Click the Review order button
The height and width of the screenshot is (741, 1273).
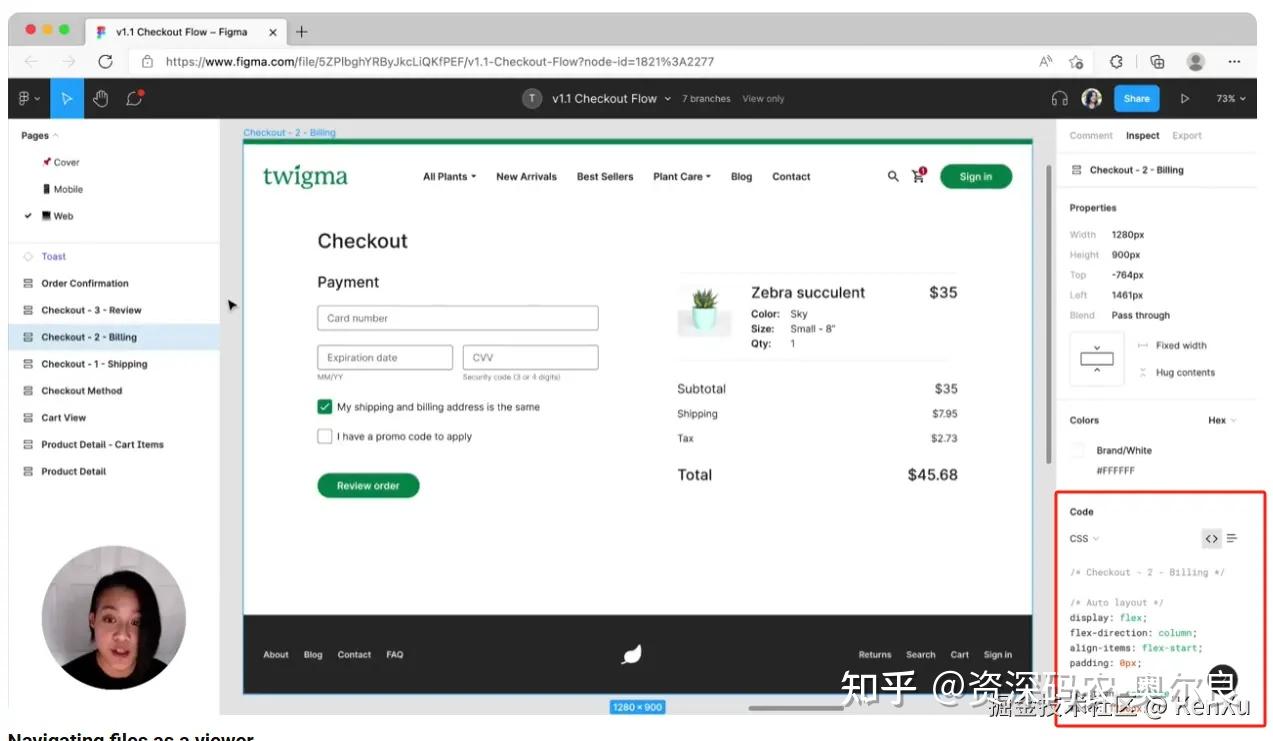click(x=368, y=484)
